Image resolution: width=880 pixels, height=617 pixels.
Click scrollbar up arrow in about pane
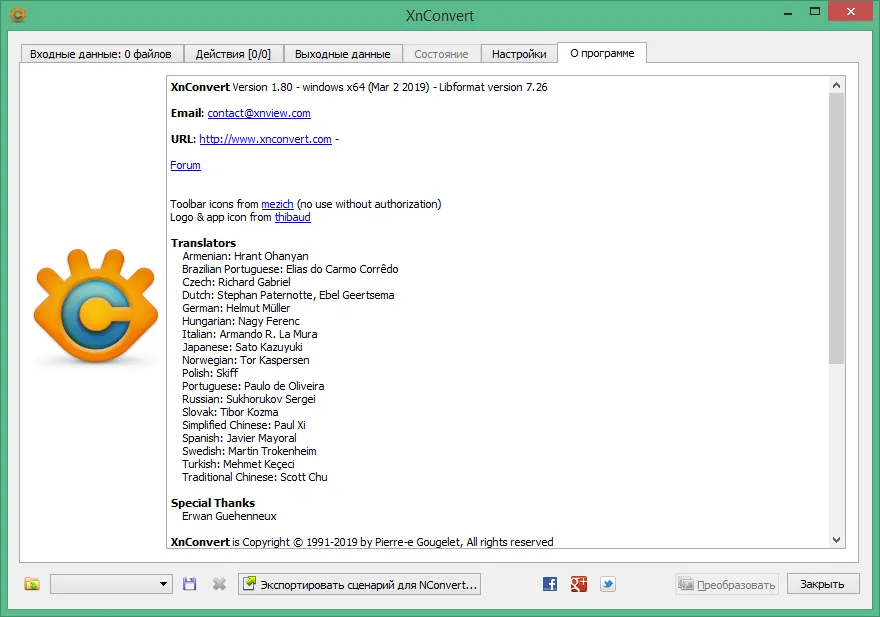pos(836,85)
